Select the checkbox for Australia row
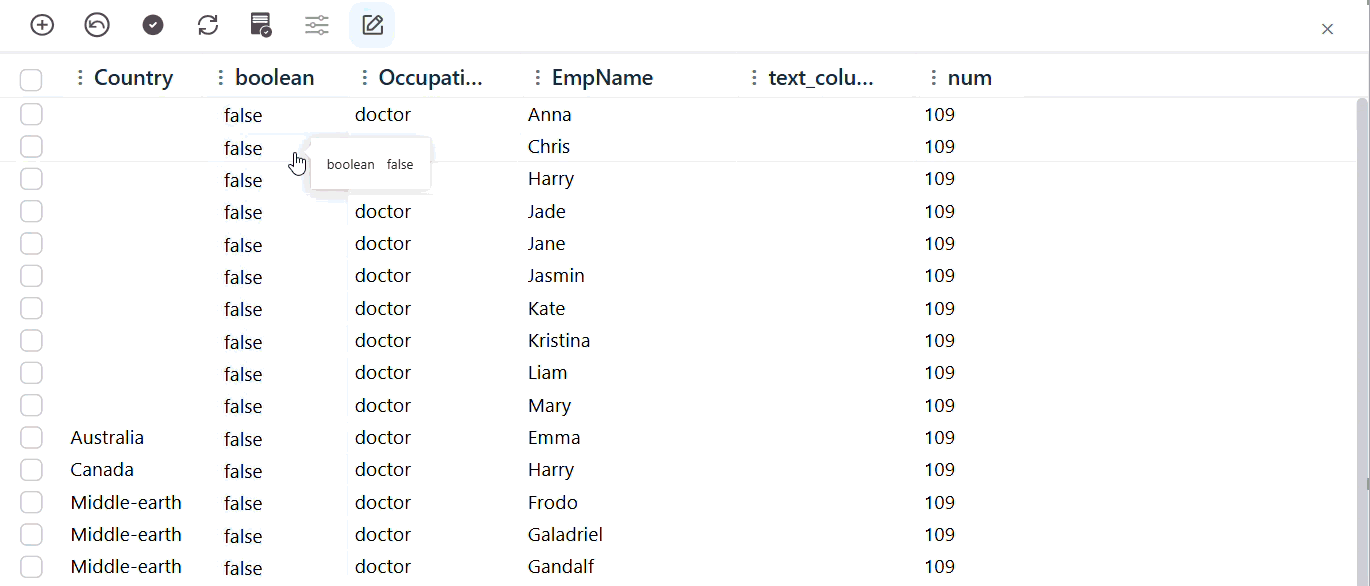The height and width of the screenshot is (586, 1370). (31, 437)
